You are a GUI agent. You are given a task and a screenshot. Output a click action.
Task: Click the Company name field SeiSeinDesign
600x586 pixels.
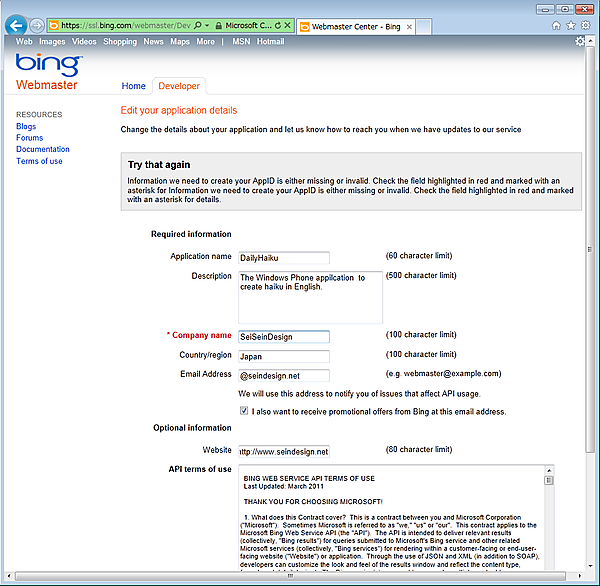click(284, 337)
